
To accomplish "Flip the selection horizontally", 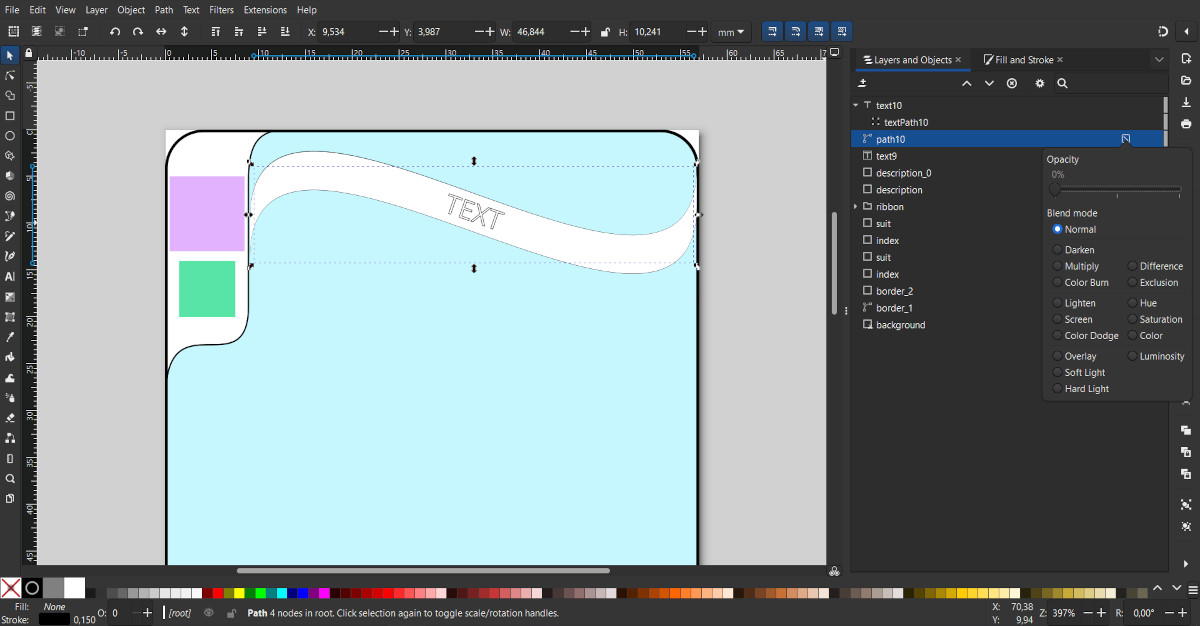I will pyautogui.click(x=161, y=32).
